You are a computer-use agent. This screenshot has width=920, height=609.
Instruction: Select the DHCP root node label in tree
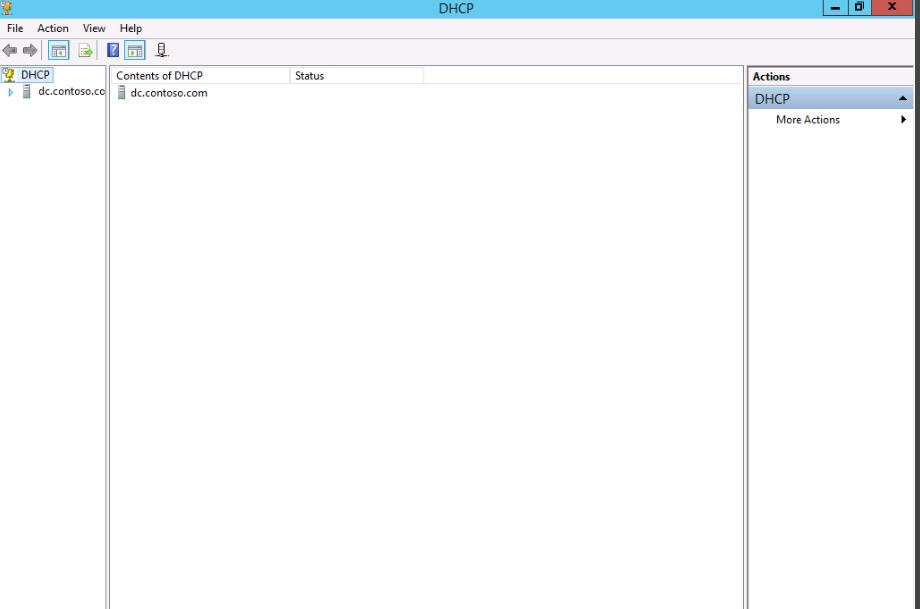[35, 75]
